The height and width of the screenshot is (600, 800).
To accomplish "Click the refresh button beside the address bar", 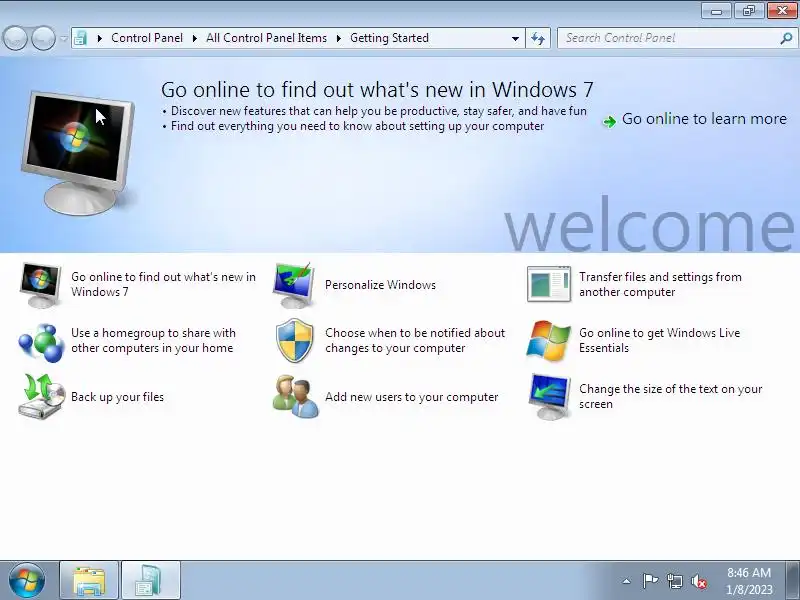I will [538, 38].
